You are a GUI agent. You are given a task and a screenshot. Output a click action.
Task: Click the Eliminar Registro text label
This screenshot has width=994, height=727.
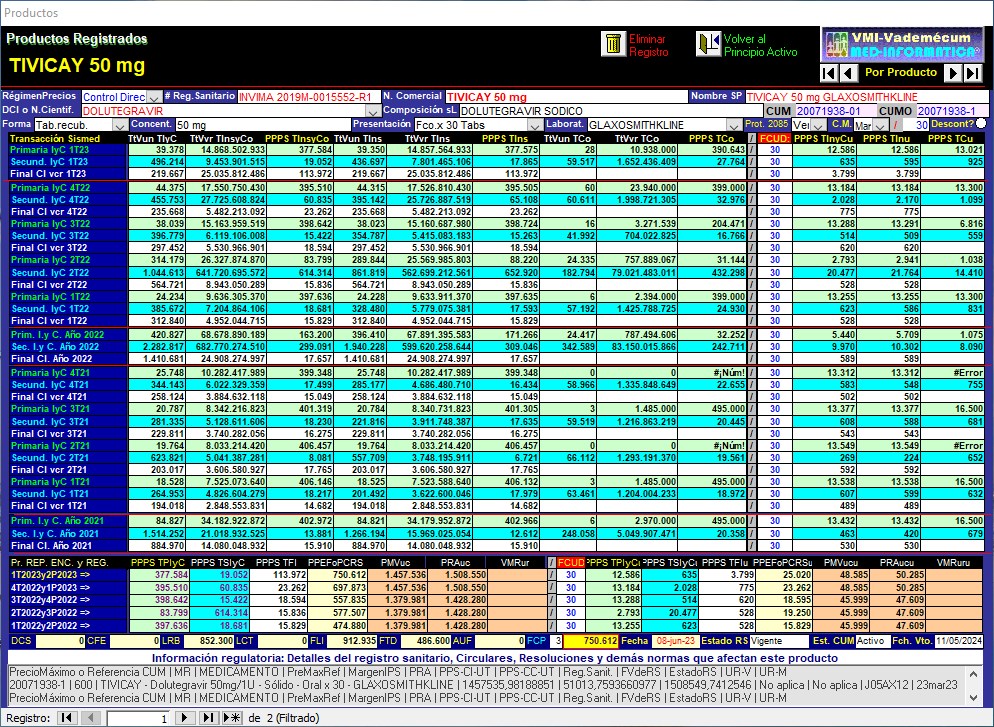point(647,45)
